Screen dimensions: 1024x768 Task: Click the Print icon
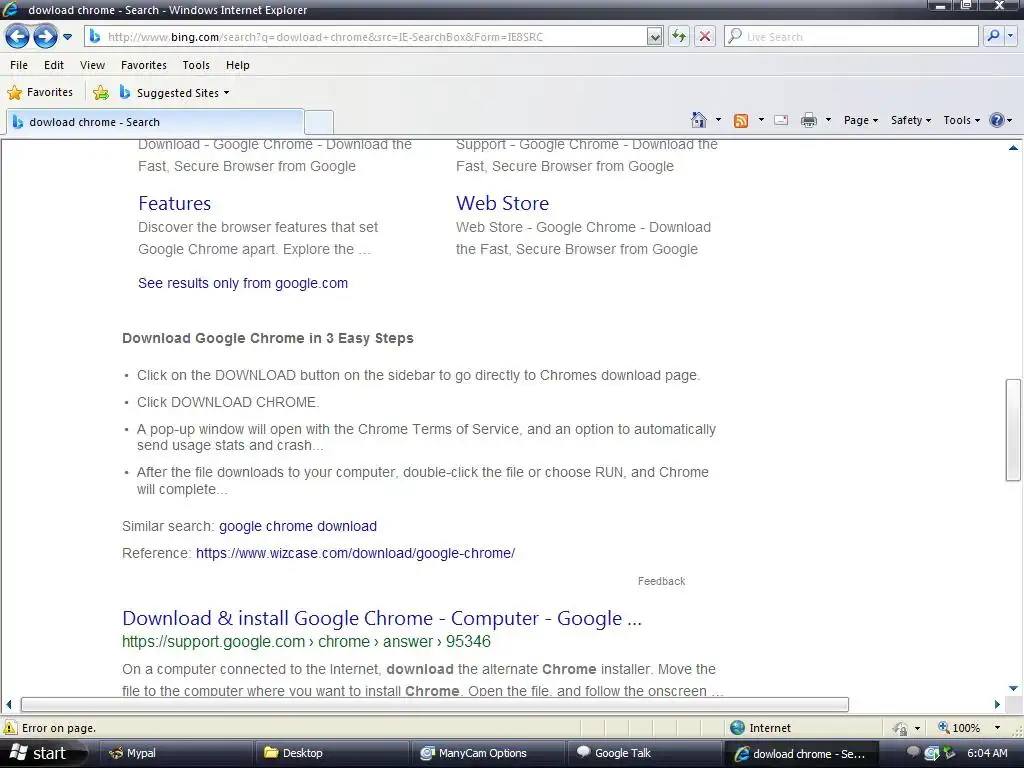point(808,120)
